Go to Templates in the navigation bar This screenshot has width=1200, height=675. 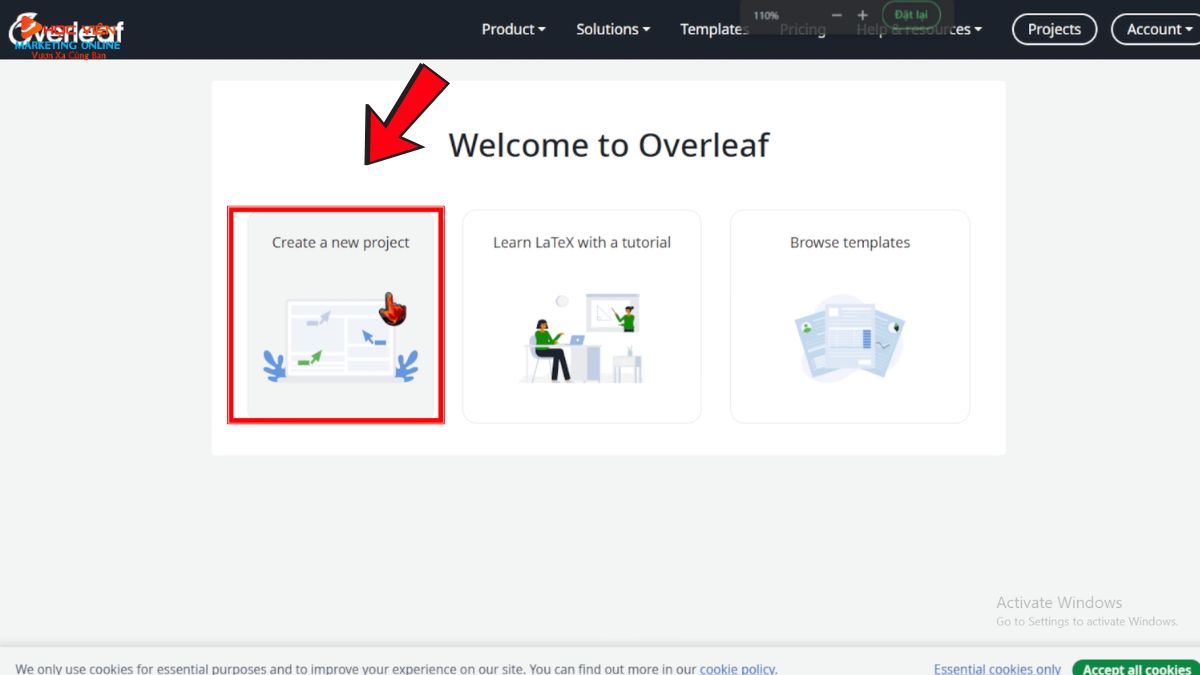pos(713,29)
